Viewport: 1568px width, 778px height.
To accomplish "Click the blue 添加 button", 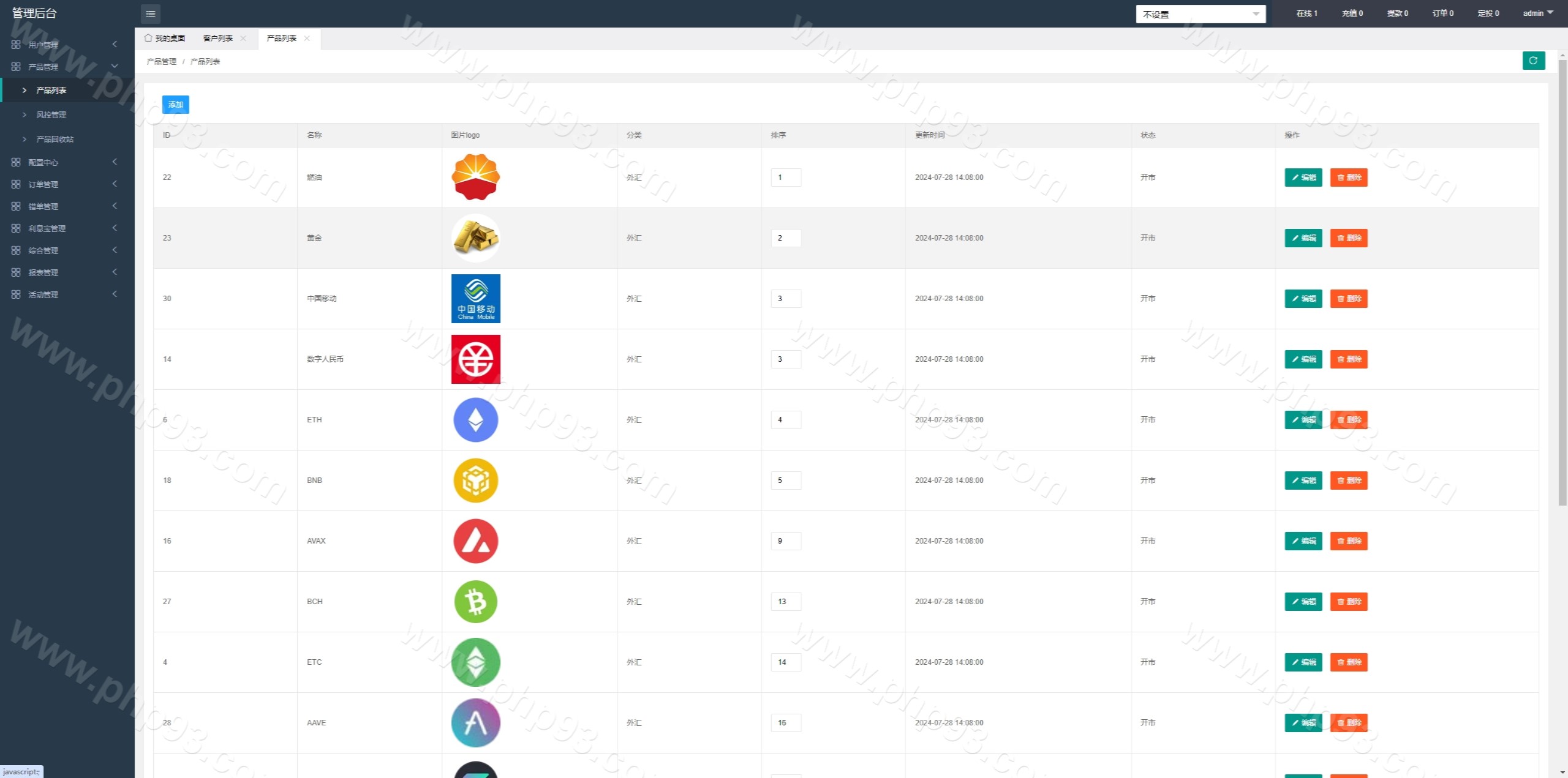I will (176, 105).
